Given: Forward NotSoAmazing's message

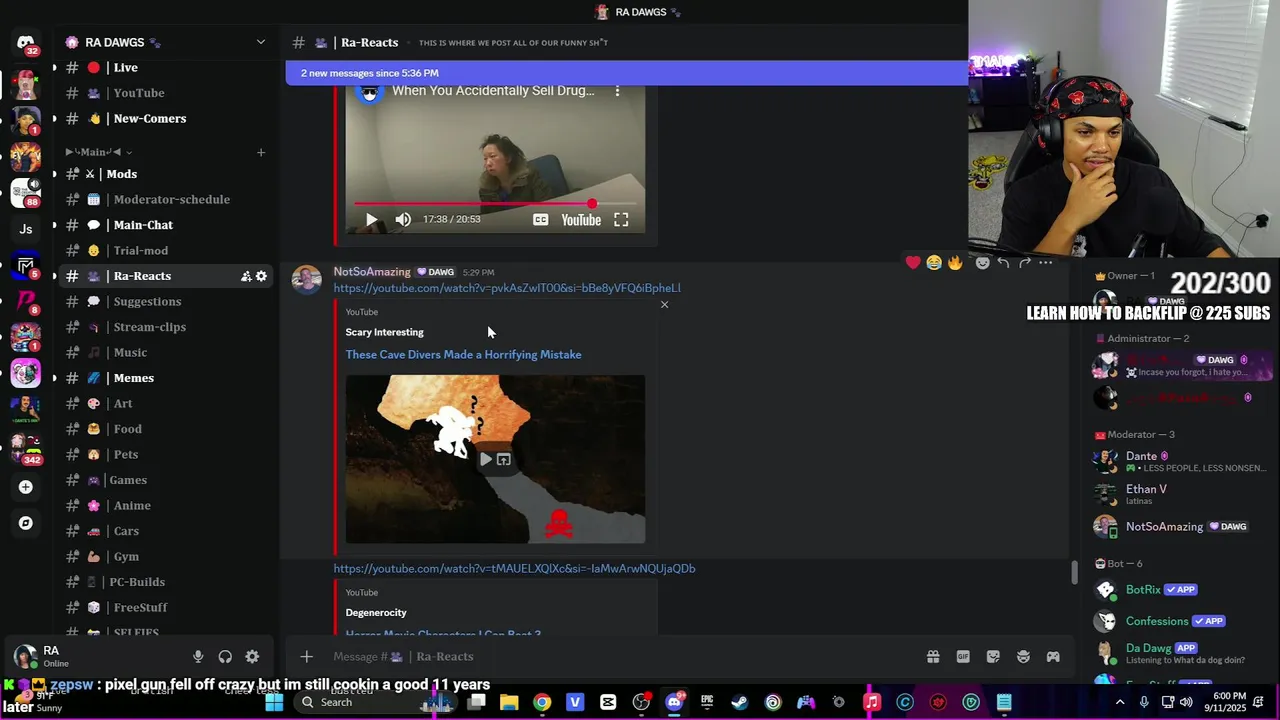Looking at the screenshot, I should pyautogui.click(x=1024, y=263).
